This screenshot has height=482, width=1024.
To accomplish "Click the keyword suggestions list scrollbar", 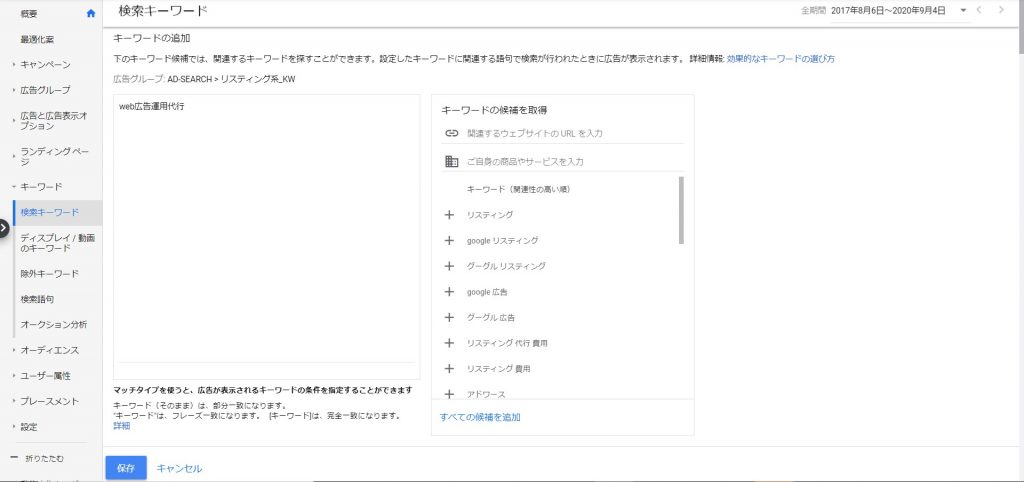I will coord(682,210).
